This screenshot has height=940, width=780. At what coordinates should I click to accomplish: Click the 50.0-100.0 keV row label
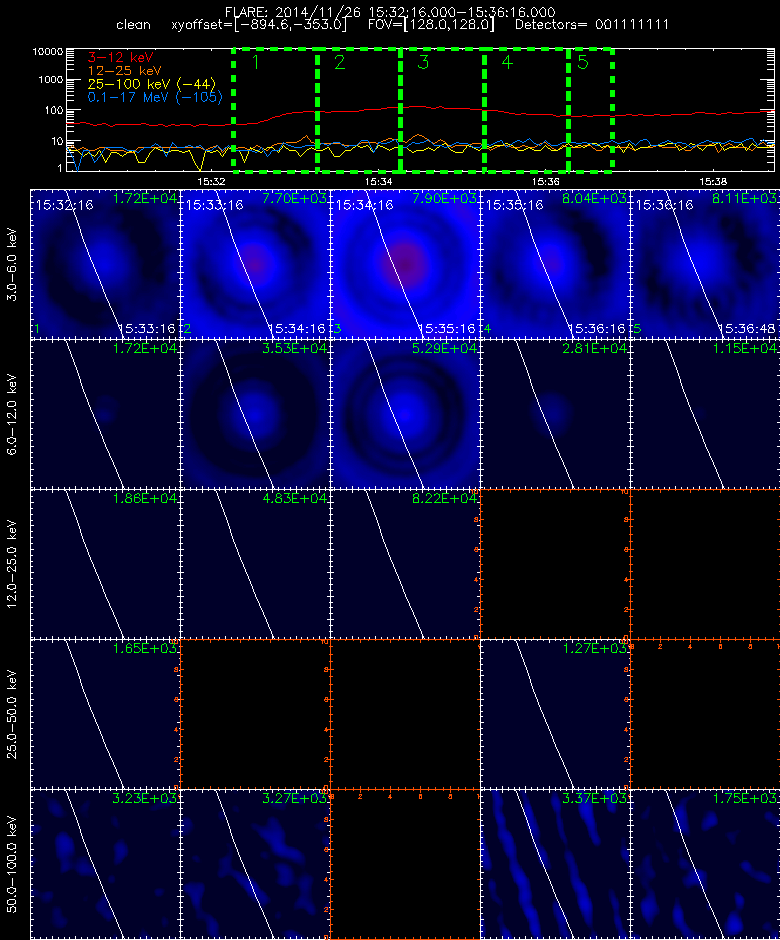13,864
